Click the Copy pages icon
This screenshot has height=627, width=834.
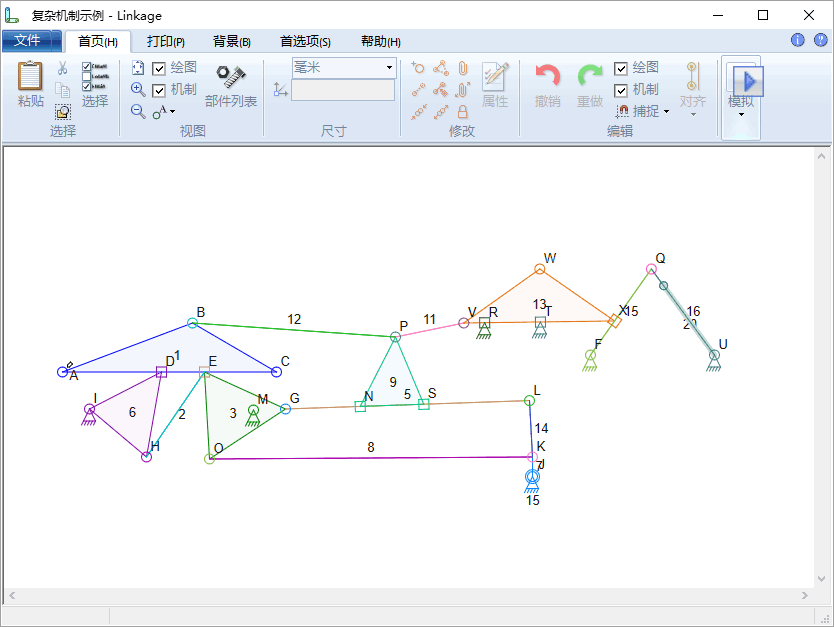63,90
